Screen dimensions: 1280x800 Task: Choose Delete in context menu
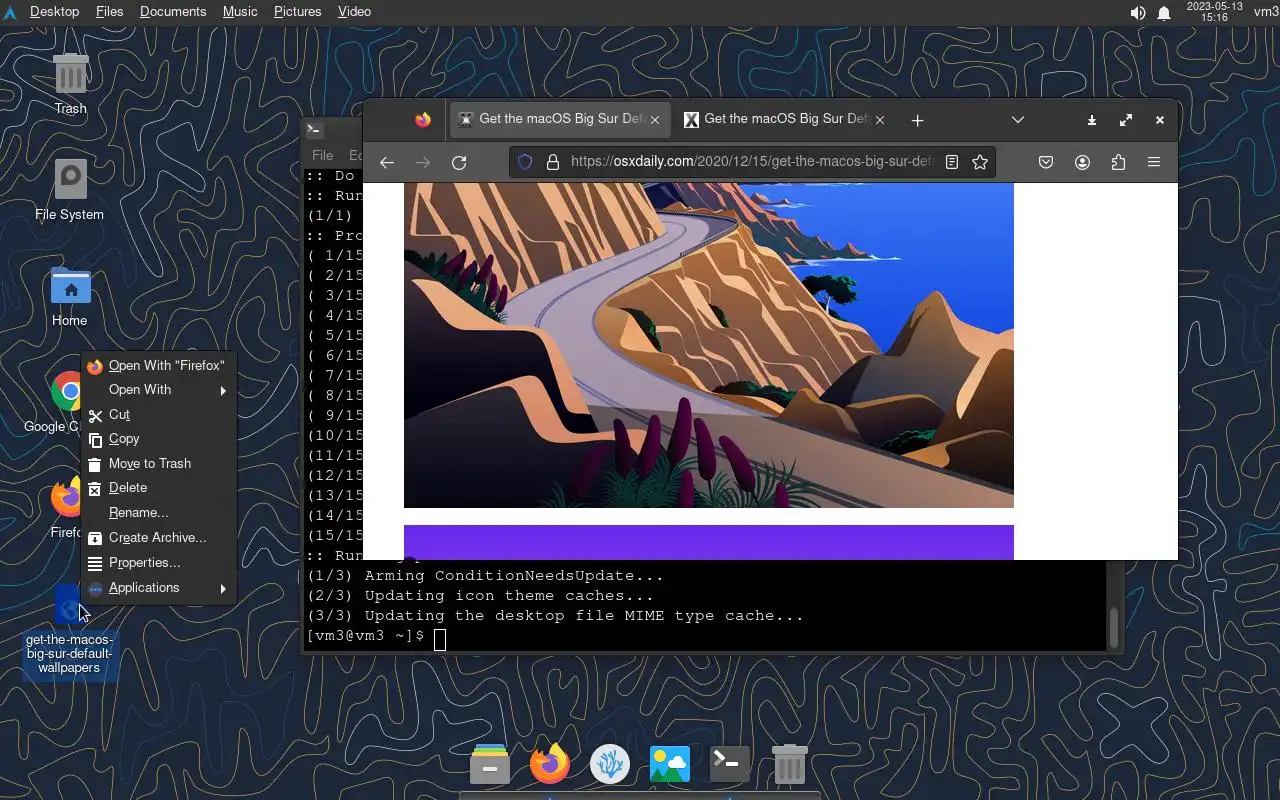coord(159,488)
